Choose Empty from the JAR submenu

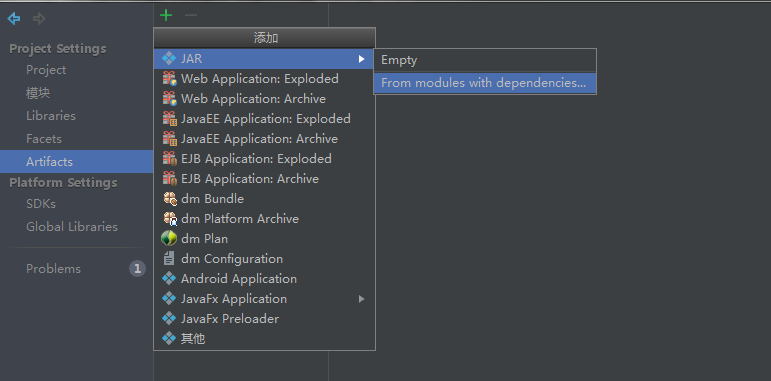point(485,60)
